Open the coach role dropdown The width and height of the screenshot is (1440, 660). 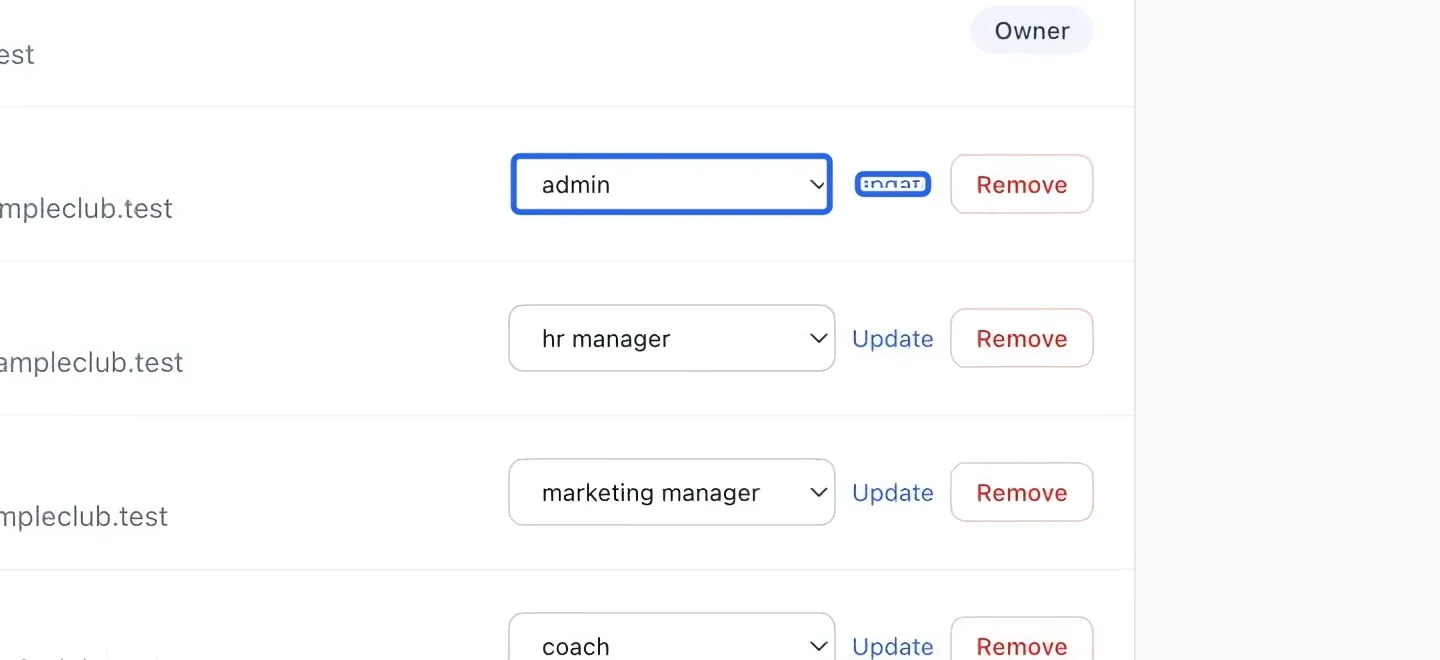point(671,637)
